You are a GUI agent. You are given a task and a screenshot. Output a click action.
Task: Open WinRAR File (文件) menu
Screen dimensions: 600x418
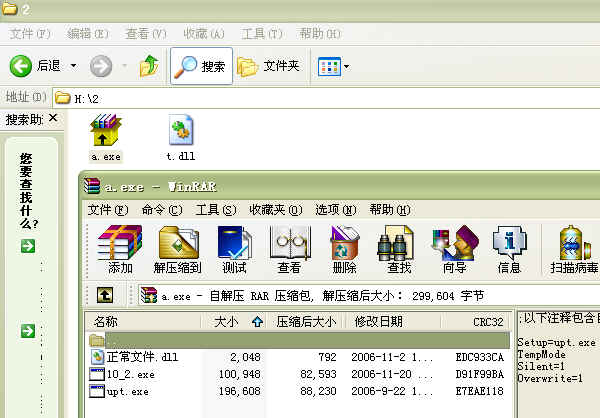pyautogui.click(x=108, y=210)
